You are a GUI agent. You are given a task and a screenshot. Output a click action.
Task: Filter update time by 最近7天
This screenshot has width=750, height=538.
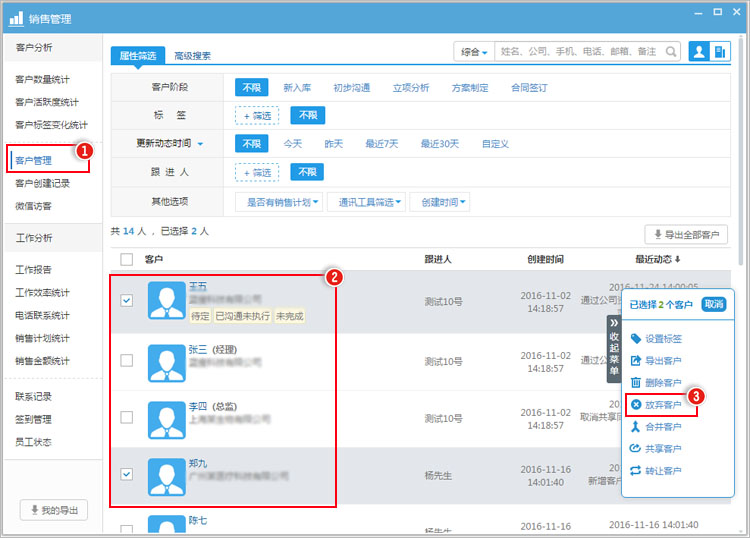tap(382, 144)
